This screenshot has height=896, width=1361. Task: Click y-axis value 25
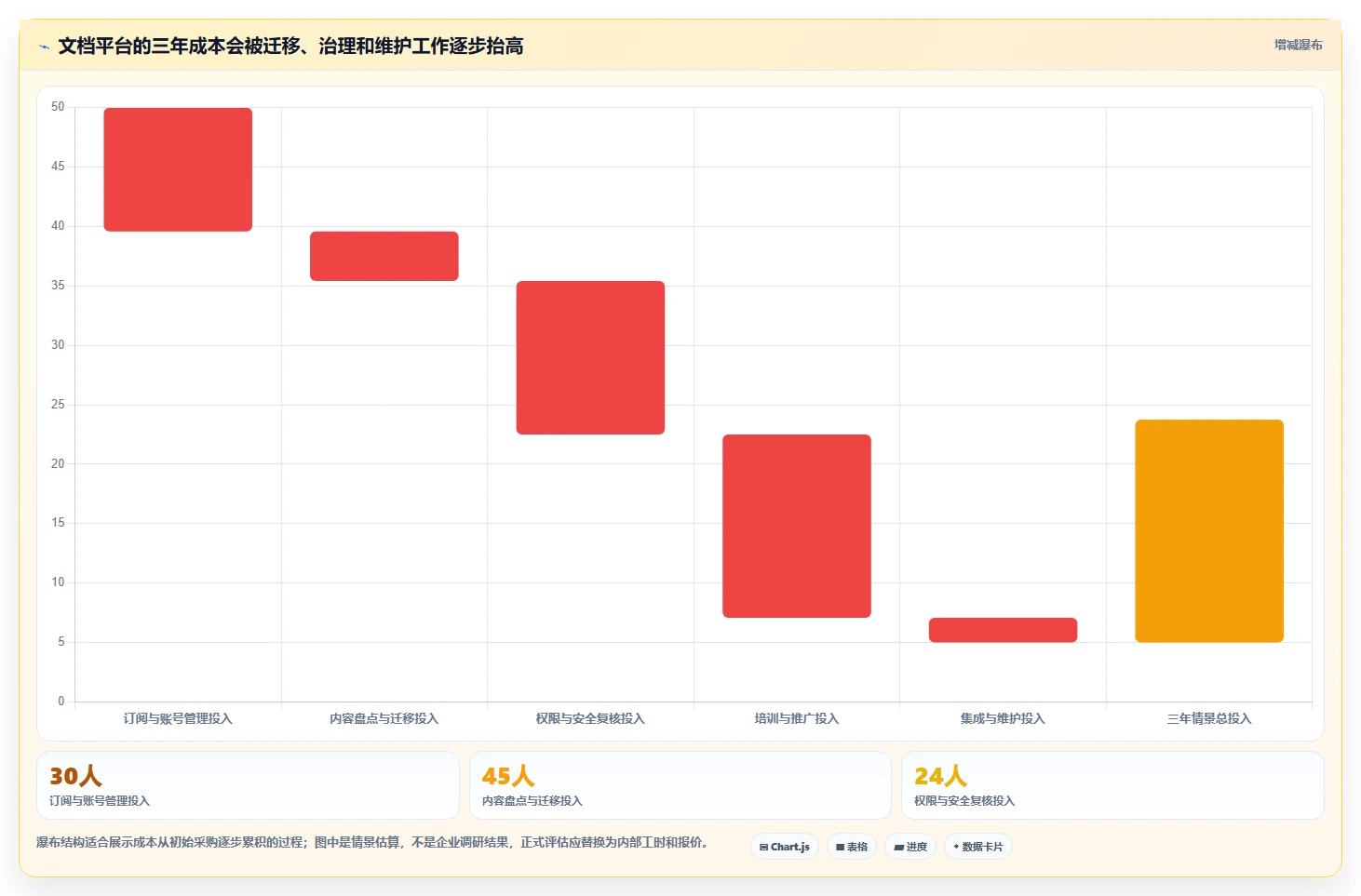pos(58,405)
